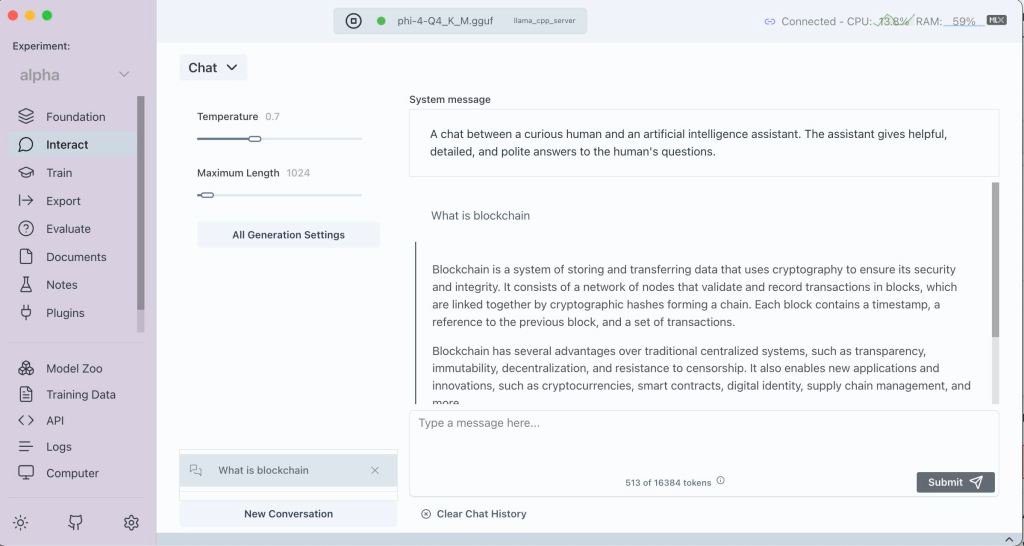Open the GitHub icon link

tap(76, 522)
